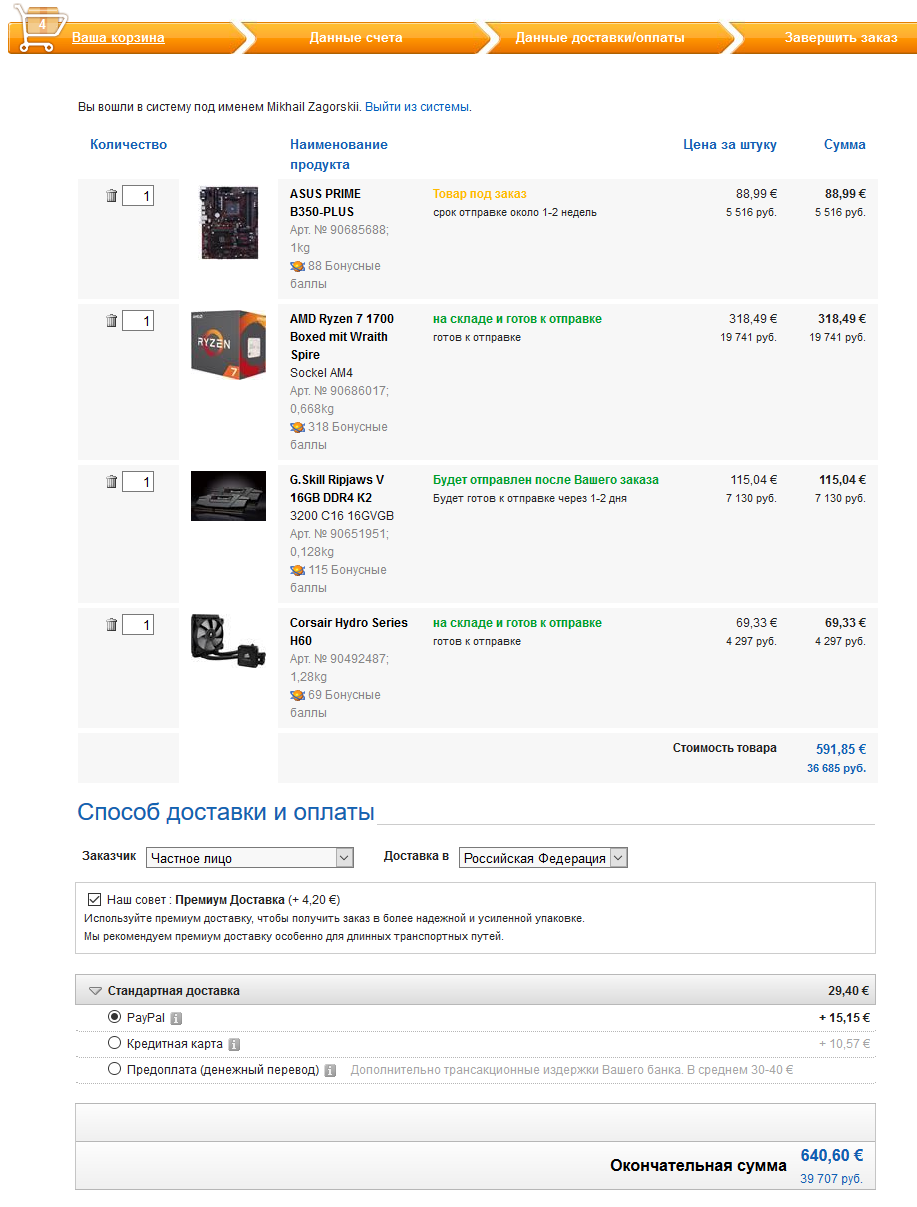The image size is (917, 1207).
Task: Click quantity field for Corsair Hydro H60
Action: tap(138, 625)
